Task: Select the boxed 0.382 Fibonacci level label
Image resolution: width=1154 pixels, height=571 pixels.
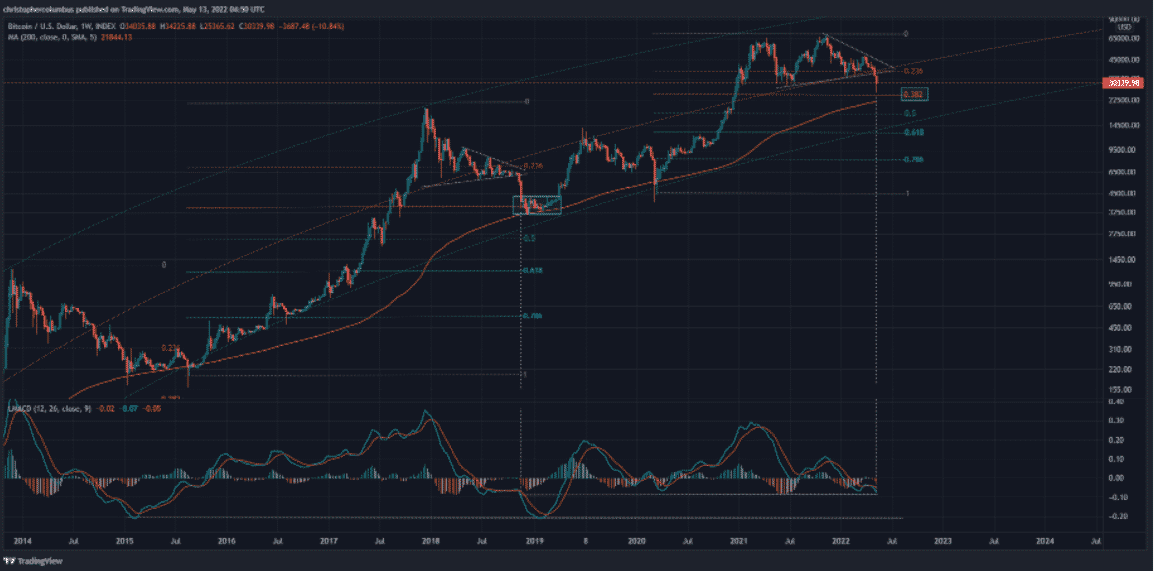Action: click(913, 94)
